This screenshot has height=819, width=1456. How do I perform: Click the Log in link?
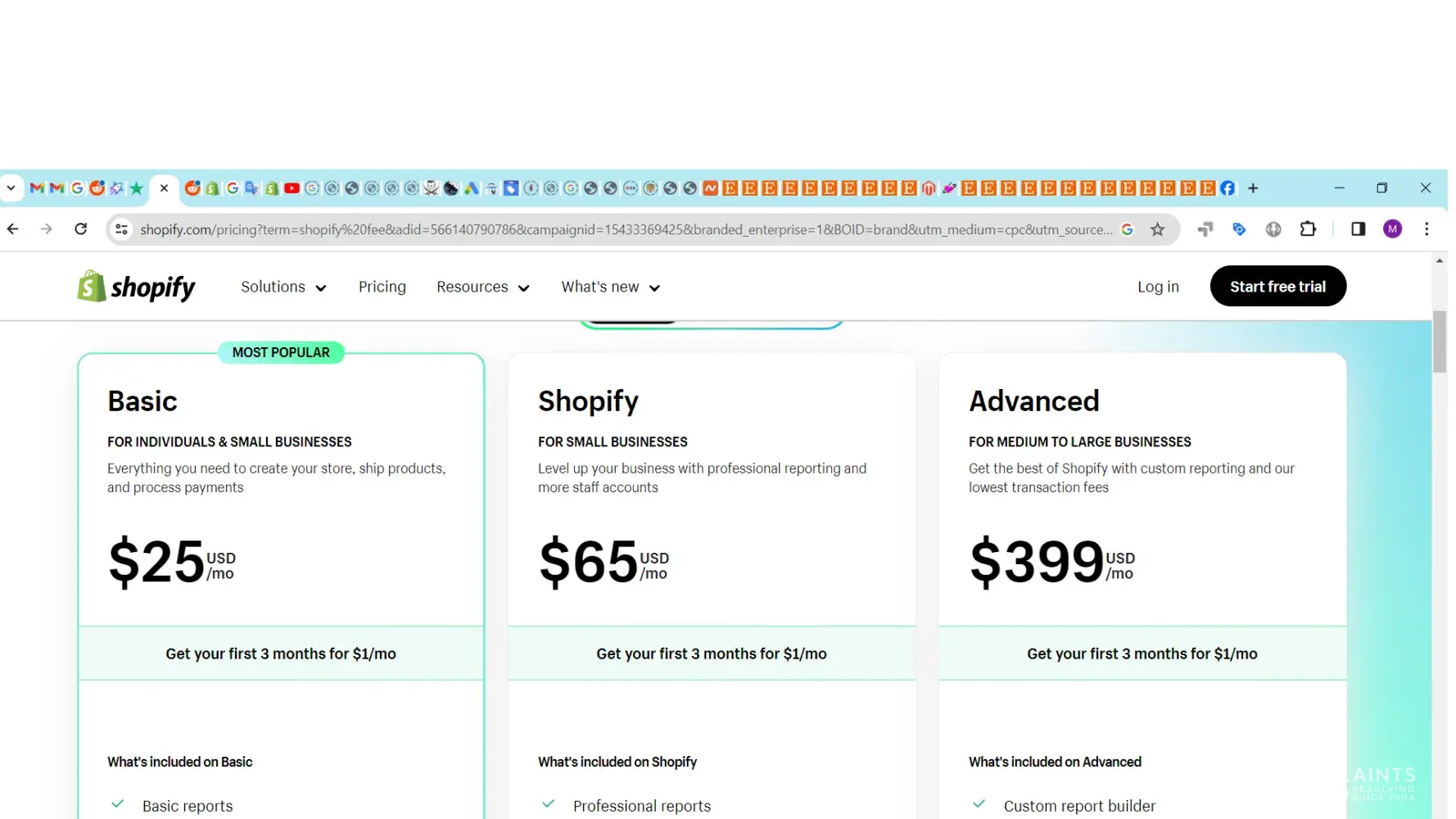[1158, 287]
